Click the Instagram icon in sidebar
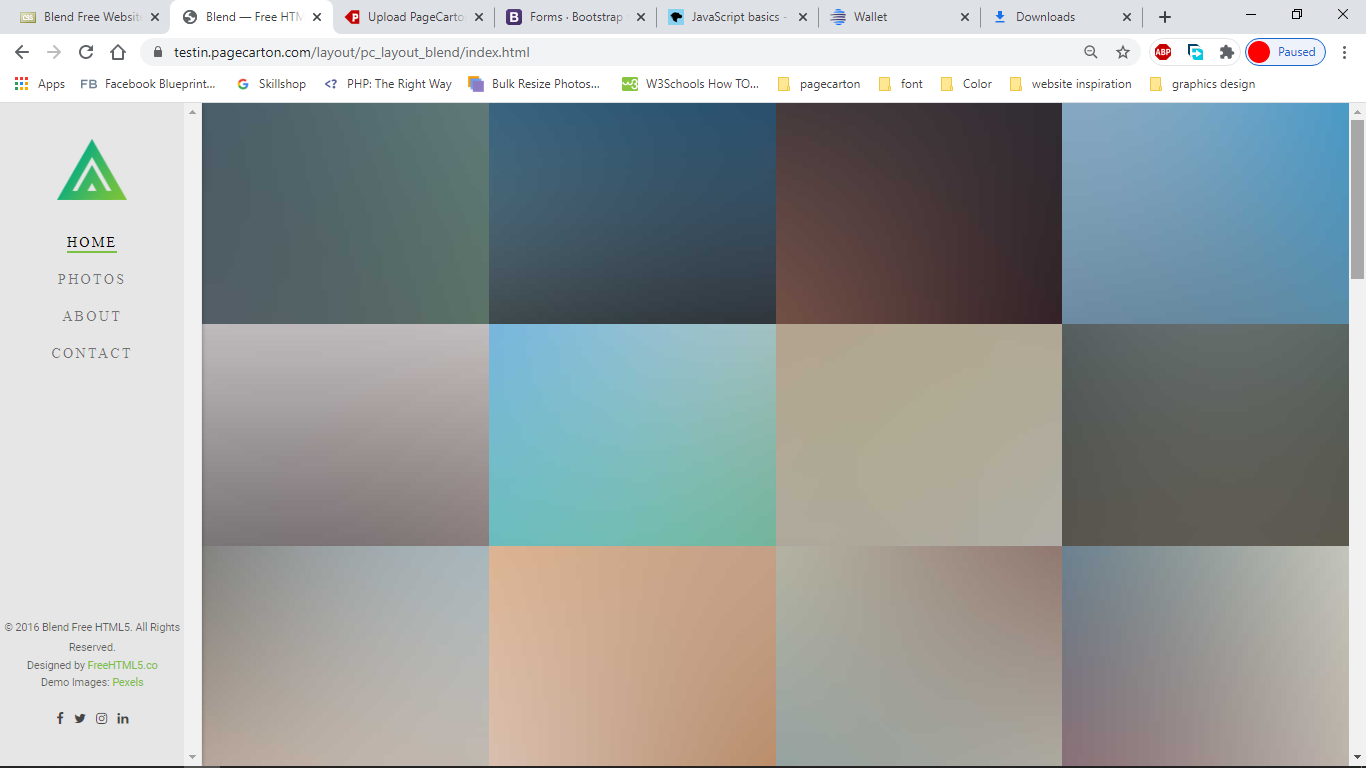 (101, 718)
